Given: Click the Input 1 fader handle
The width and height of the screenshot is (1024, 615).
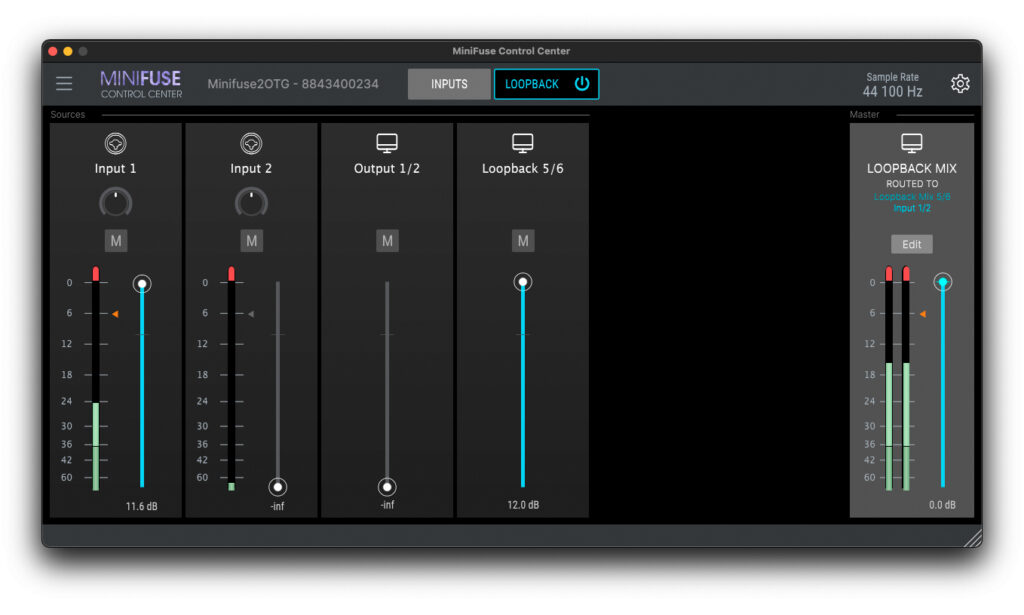Looking at the screenshot, I should tap(142, 284).
